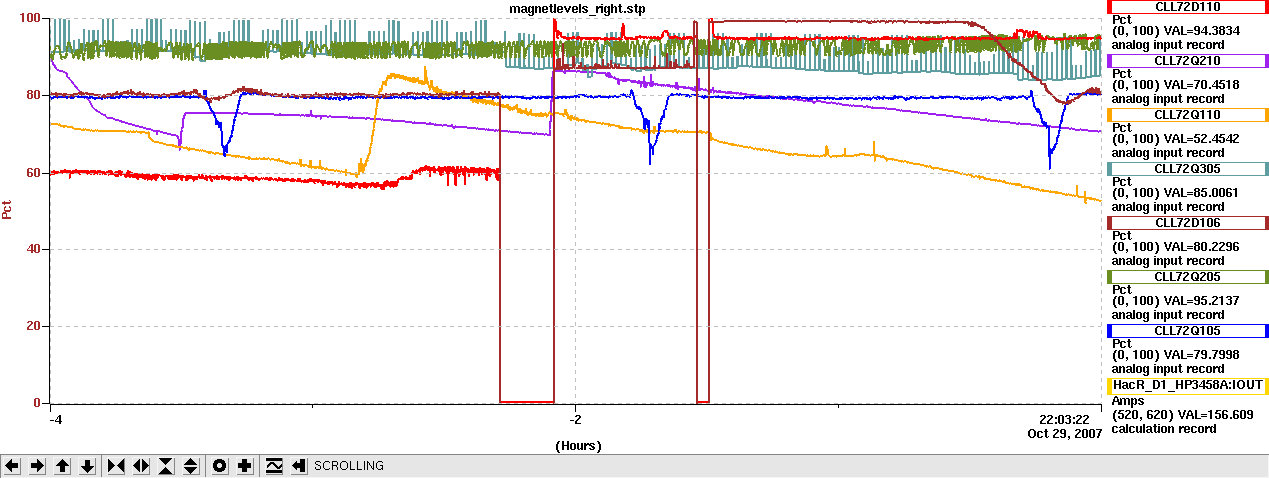1269x478 pixels.
Task: Compress the value axis with the inward vertical triangles
Action: point(166,466)
